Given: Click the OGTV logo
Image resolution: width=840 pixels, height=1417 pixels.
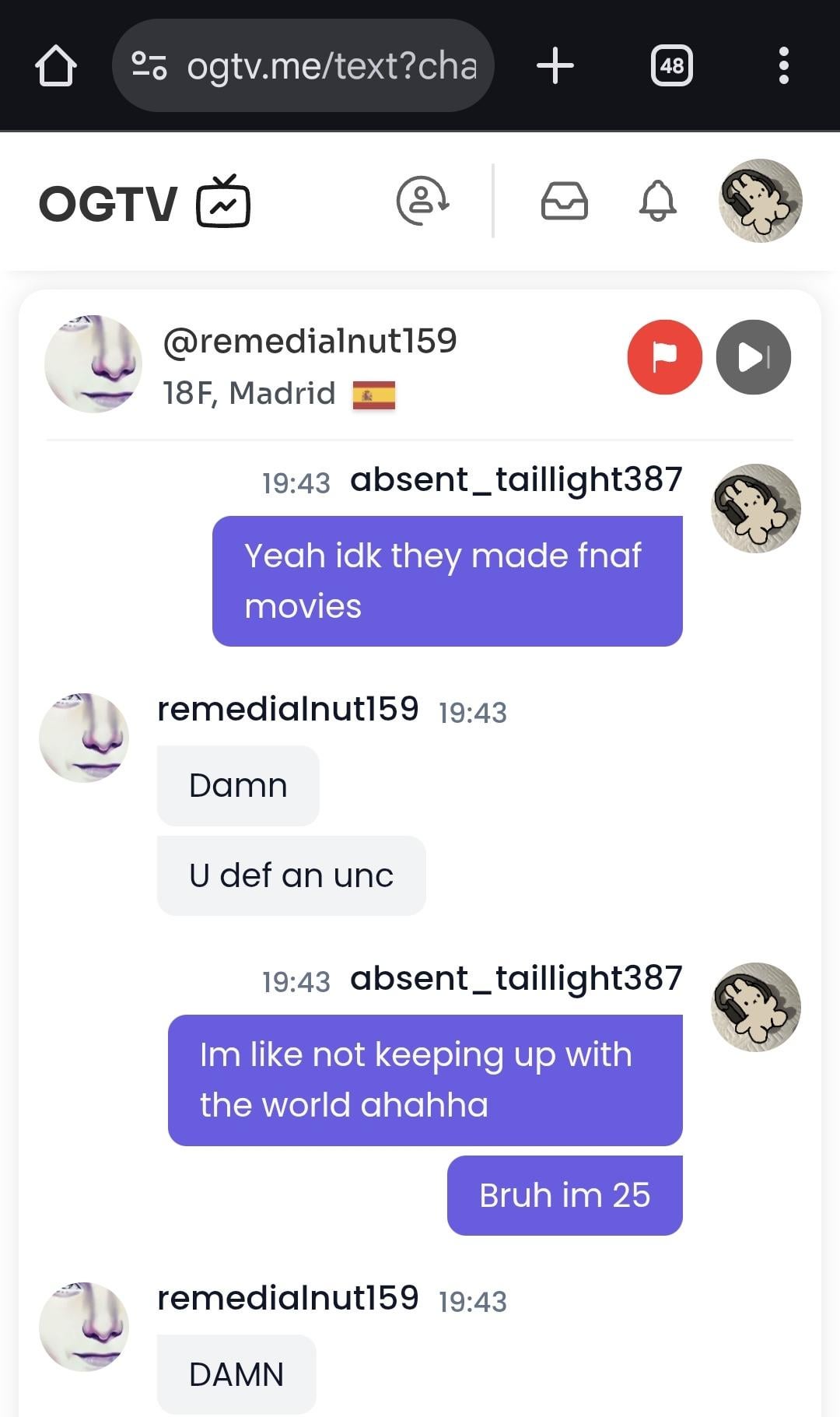Looking at the screenshot, I should click(x=145, y=203).
